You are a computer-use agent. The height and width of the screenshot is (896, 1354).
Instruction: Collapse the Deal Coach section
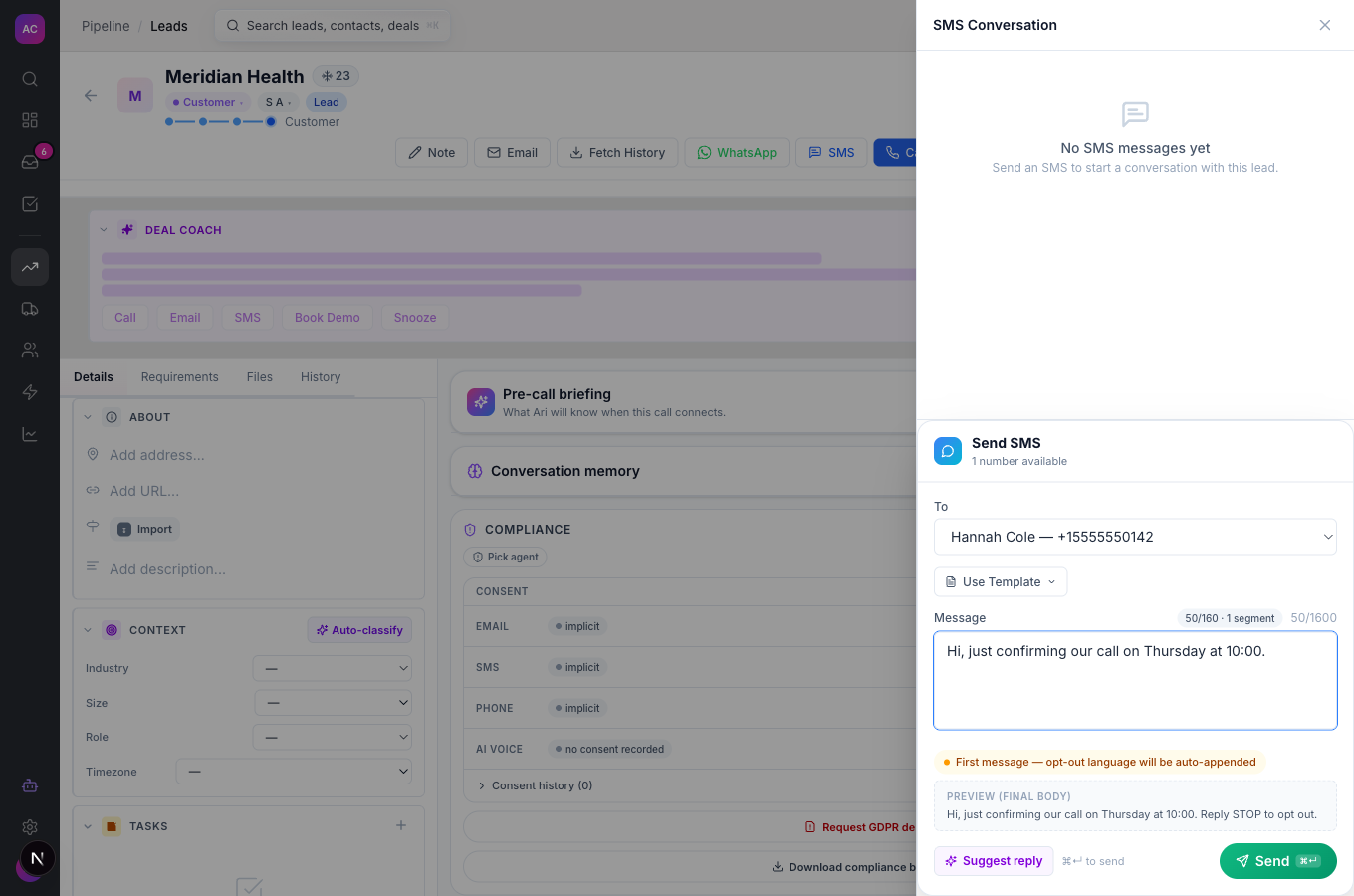[104, 230]
